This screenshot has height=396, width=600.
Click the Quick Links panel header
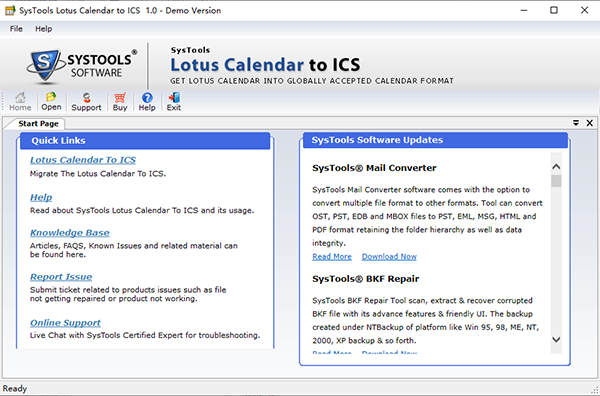[145, 141]
